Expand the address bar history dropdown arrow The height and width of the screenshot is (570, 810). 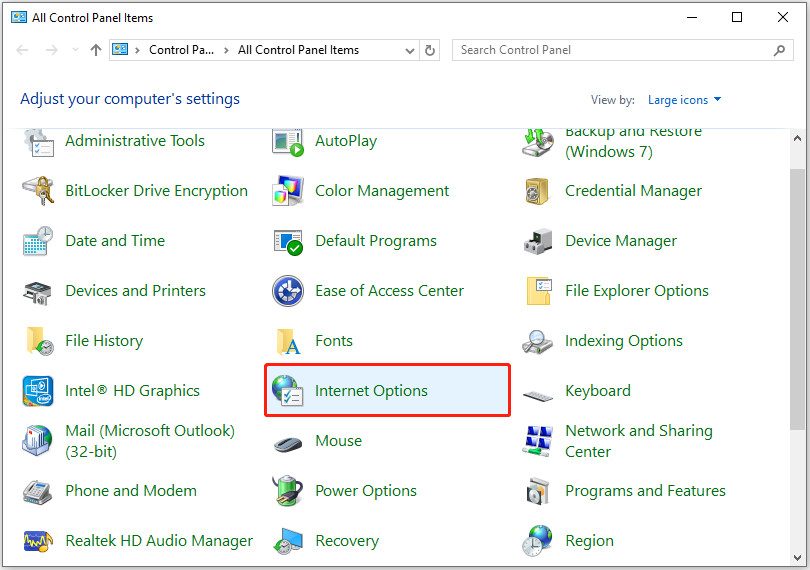pos(410,51)
